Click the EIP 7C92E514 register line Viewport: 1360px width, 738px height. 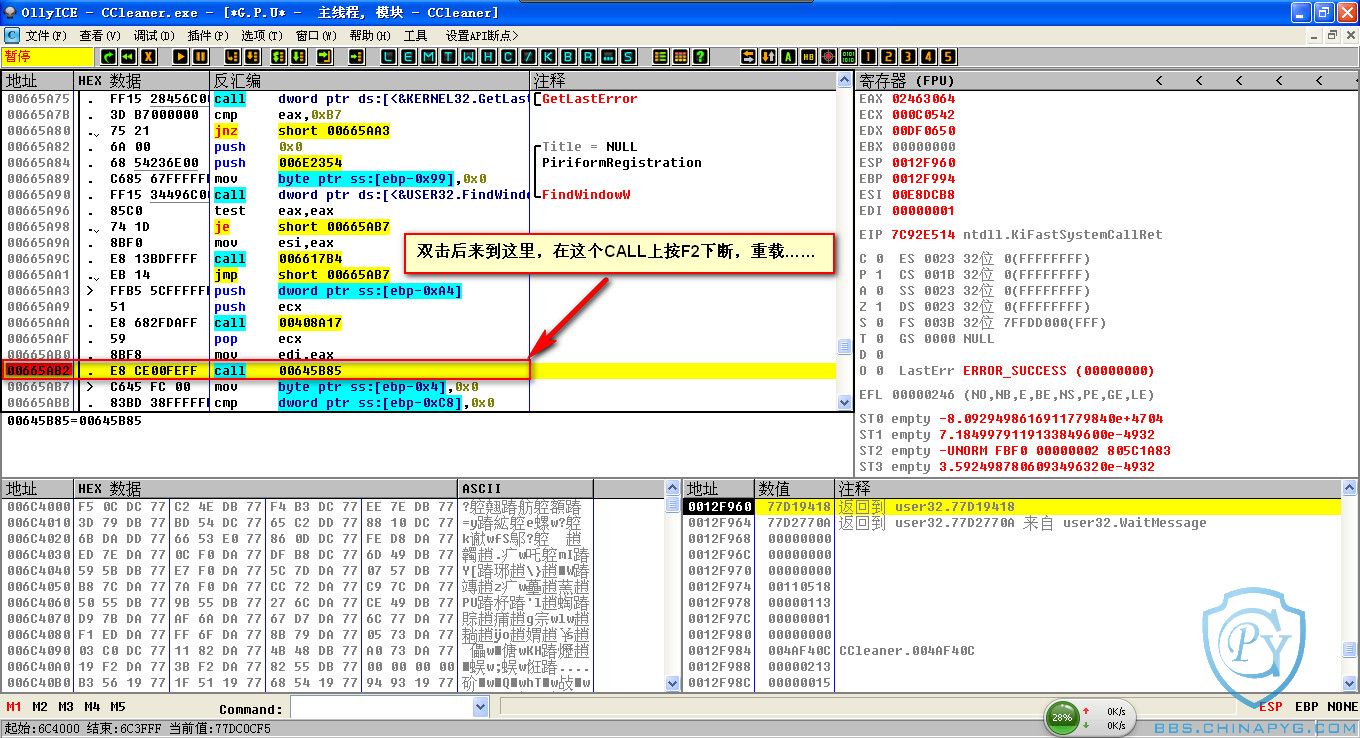click(x=1010, y=235)
